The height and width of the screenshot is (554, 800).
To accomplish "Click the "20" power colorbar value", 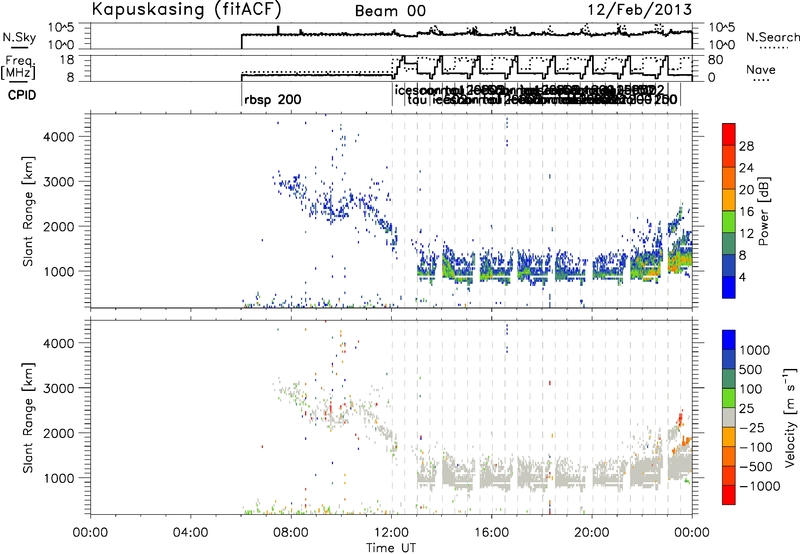I will [746, 190].
